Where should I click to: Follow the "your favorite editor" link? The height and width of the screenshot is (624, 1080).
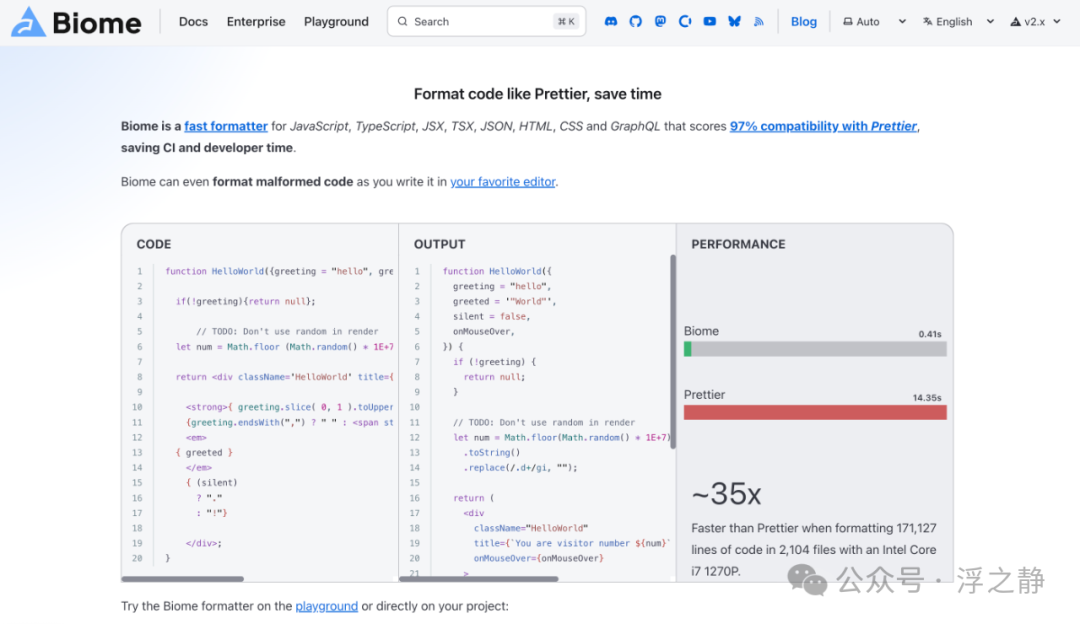tap(503, 182)
